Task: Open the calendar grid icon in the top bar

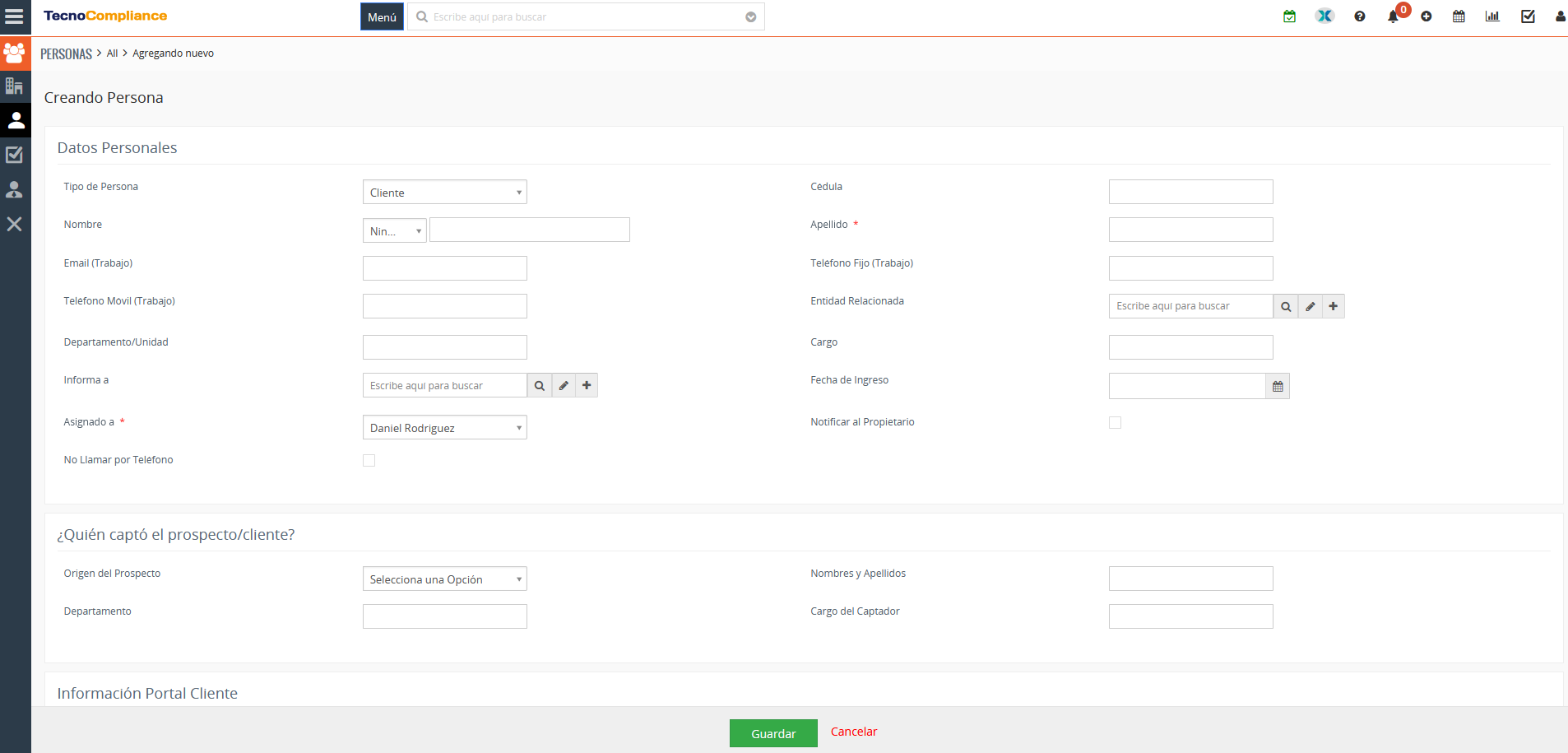Action: pyautogui.click(x=1459, y=16)
